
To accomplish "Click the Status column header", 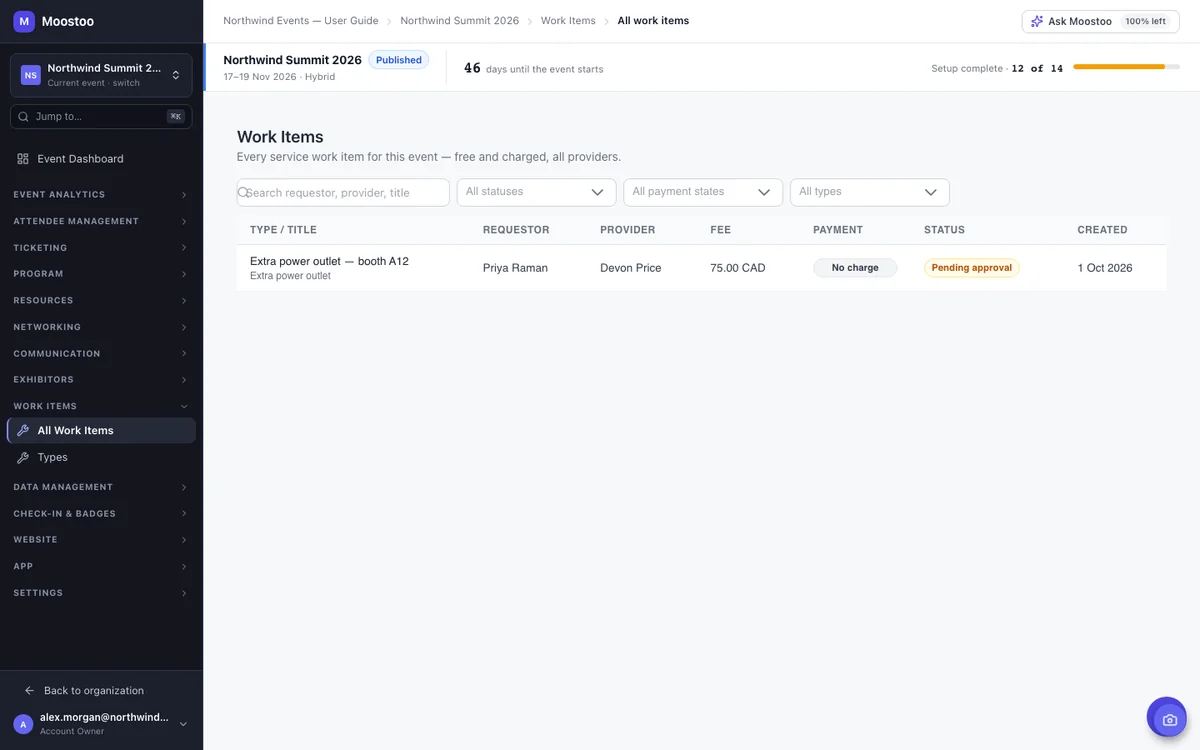I will click(944, 230).
